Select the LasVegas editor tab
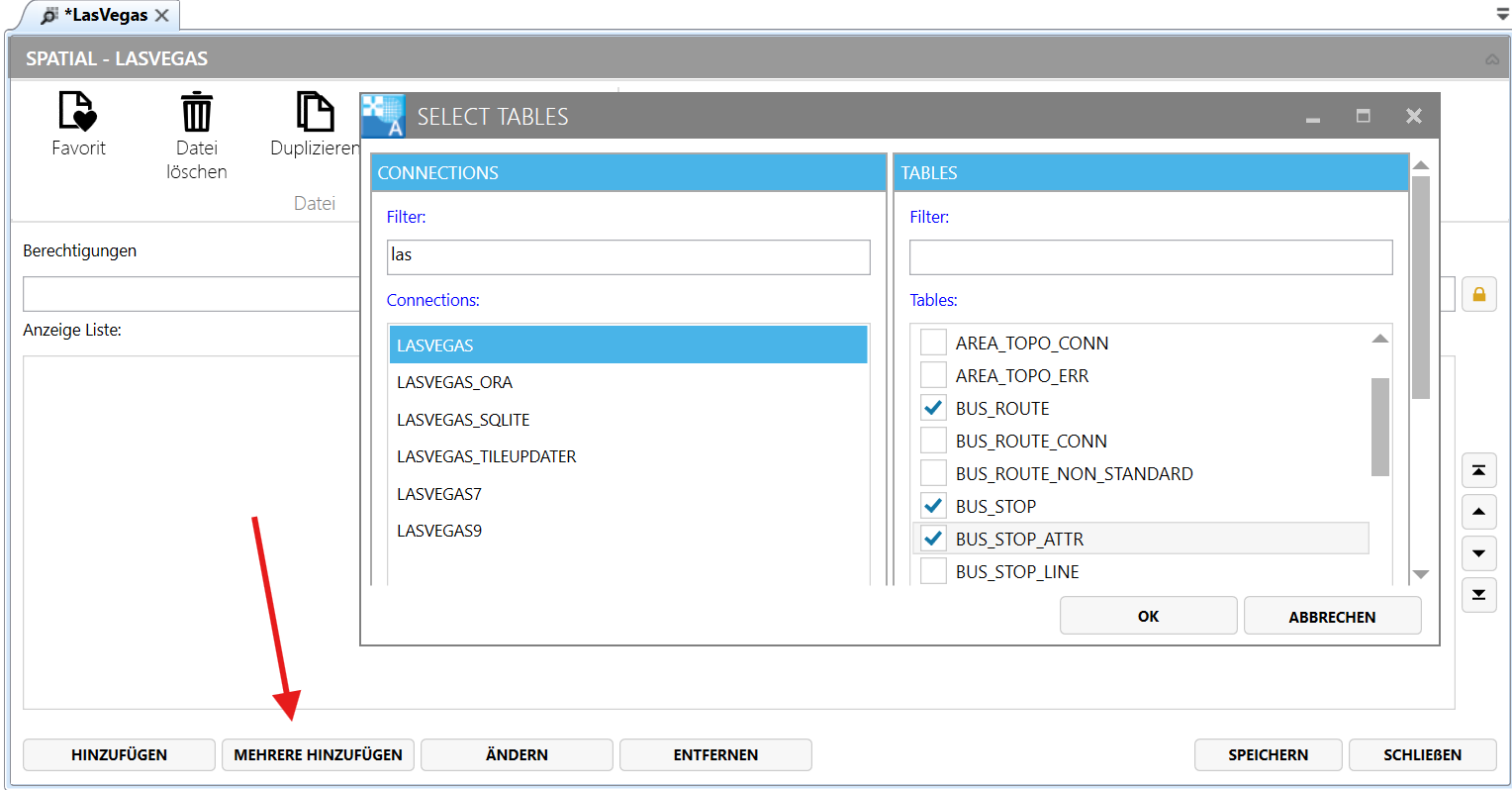This screenshot has width=1512, height=790. pos(105,15)
